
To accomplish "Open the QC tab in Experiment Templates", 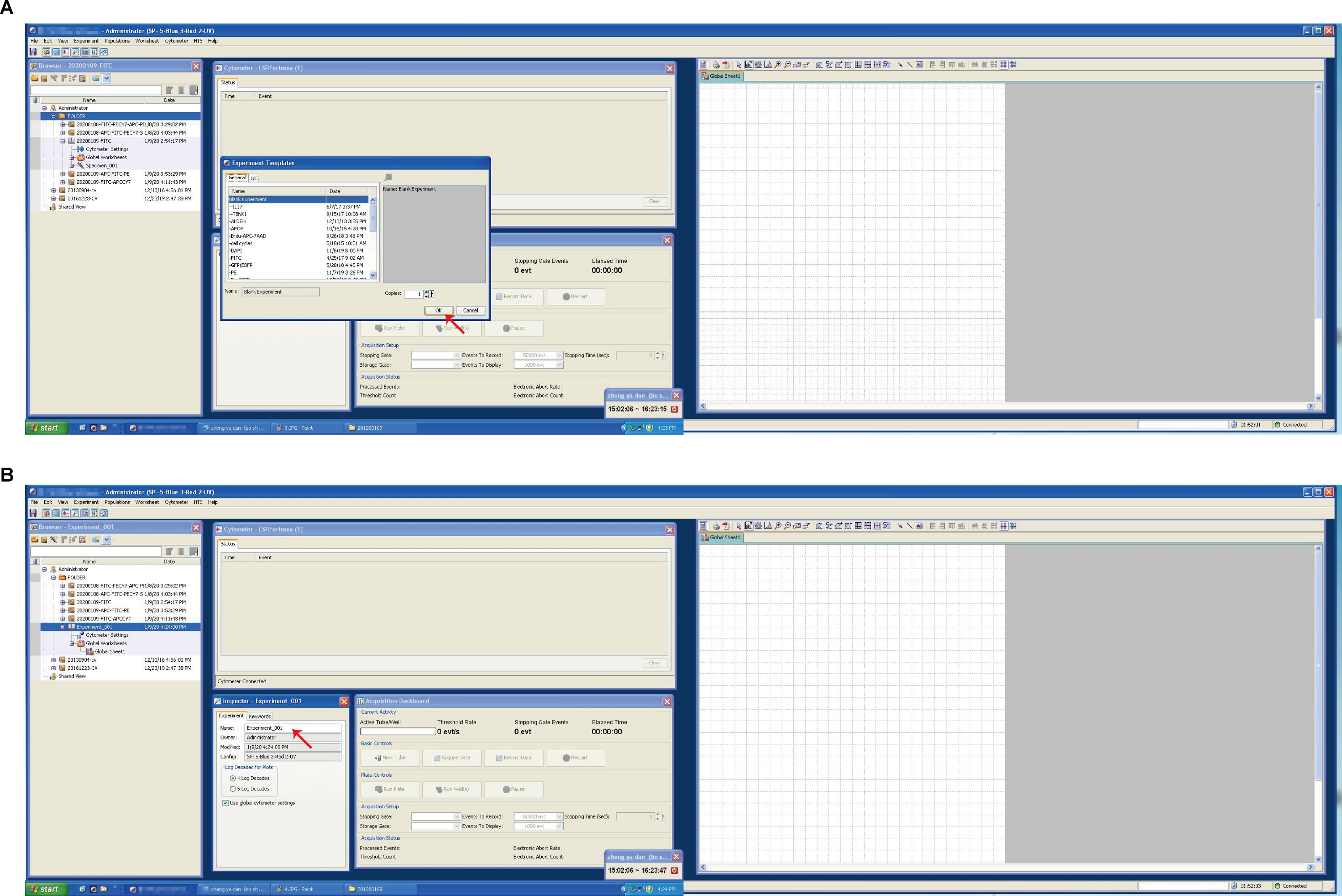I will [x=255, y=178].
